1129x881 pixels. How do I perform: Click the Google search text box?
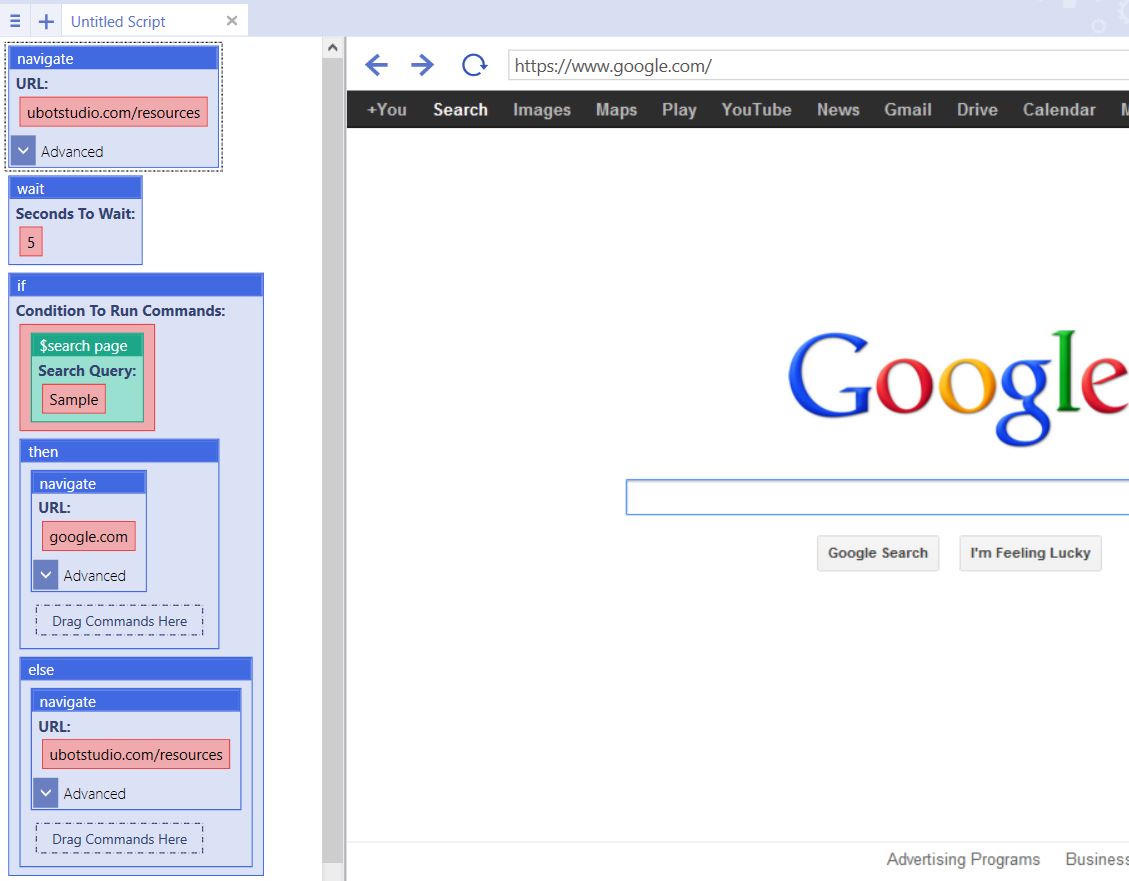(878, 497)
